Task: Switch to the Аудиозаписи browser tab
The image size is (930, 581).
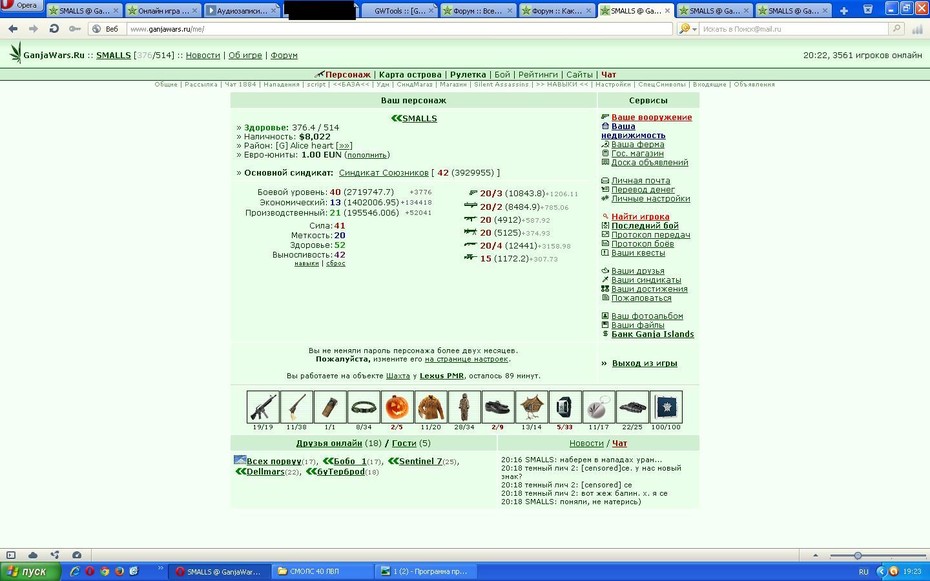Action: click(x=241, y=11)
